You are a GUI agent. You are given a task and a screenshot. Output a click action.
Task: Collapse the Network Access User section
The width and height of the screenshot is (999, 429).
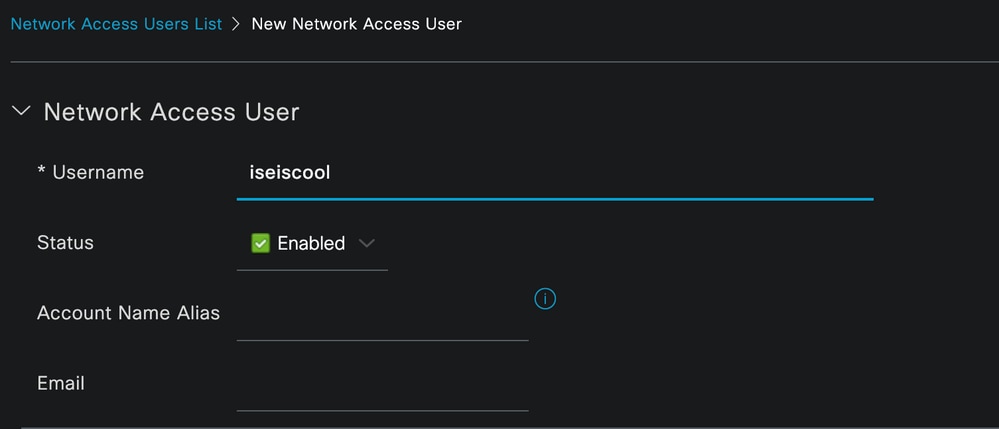pyautogui.click(x=21, y=111)
